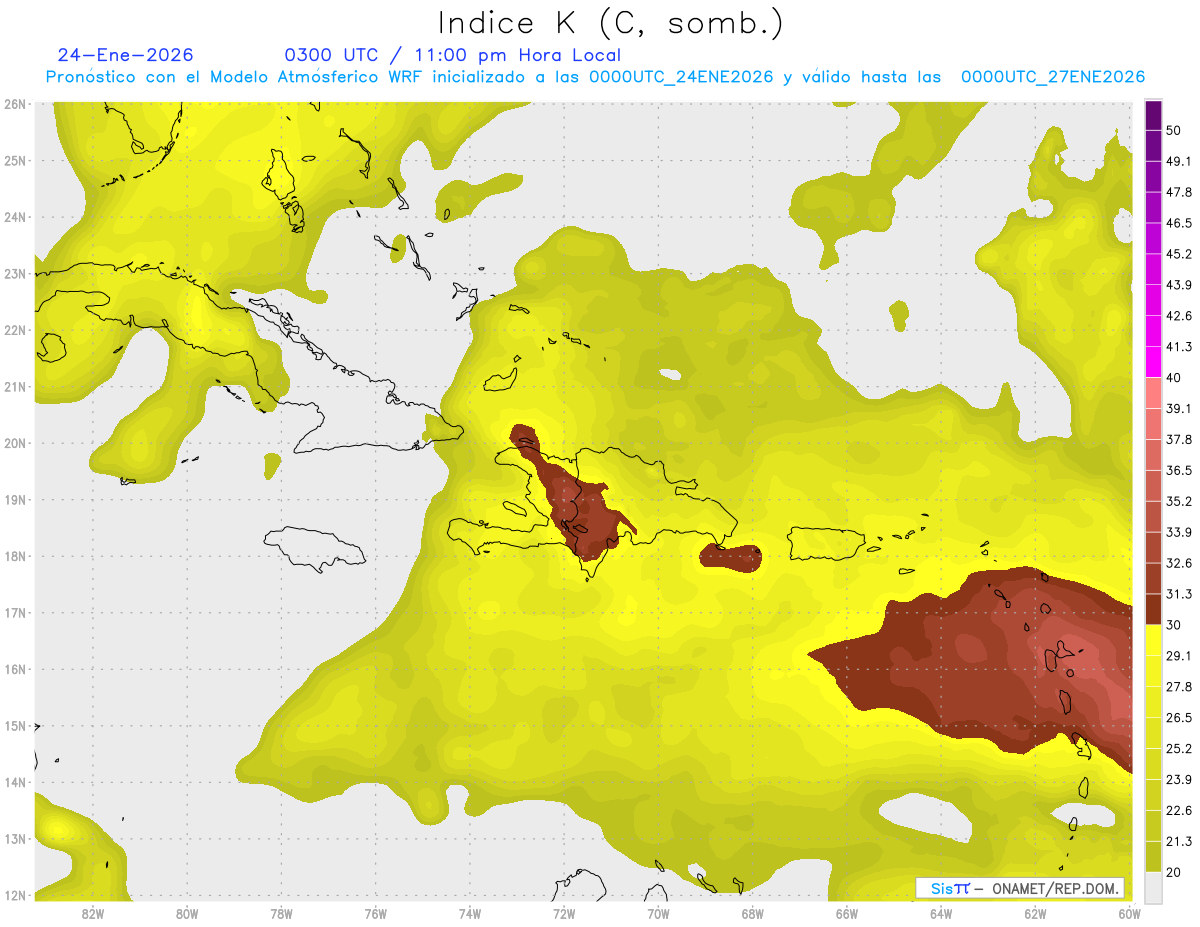Click the '76W' longitude axis label
The image size is (1200, 927).
click(375, 913)
